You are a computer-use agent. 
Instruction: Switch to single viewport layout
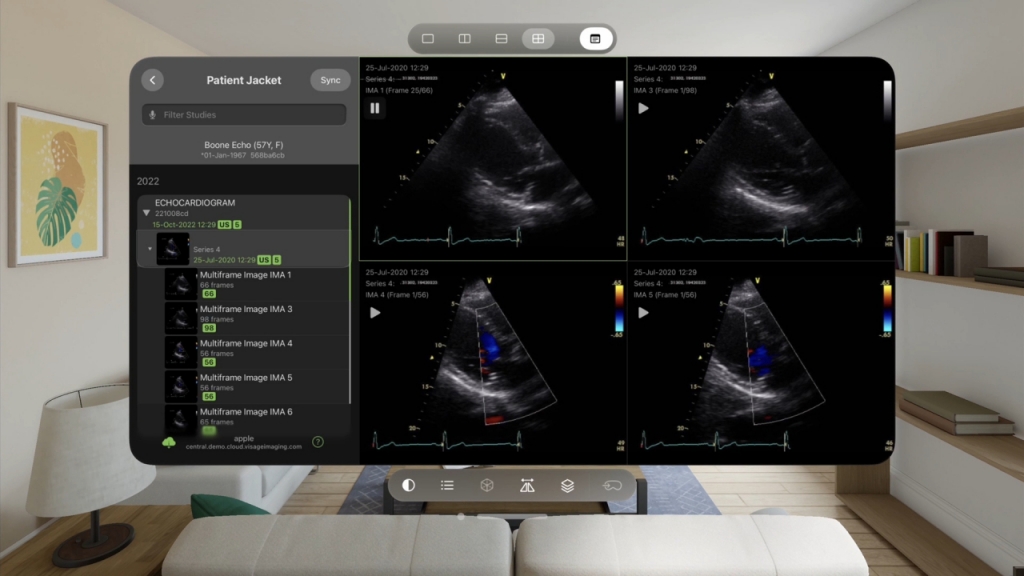coord(428,39)
